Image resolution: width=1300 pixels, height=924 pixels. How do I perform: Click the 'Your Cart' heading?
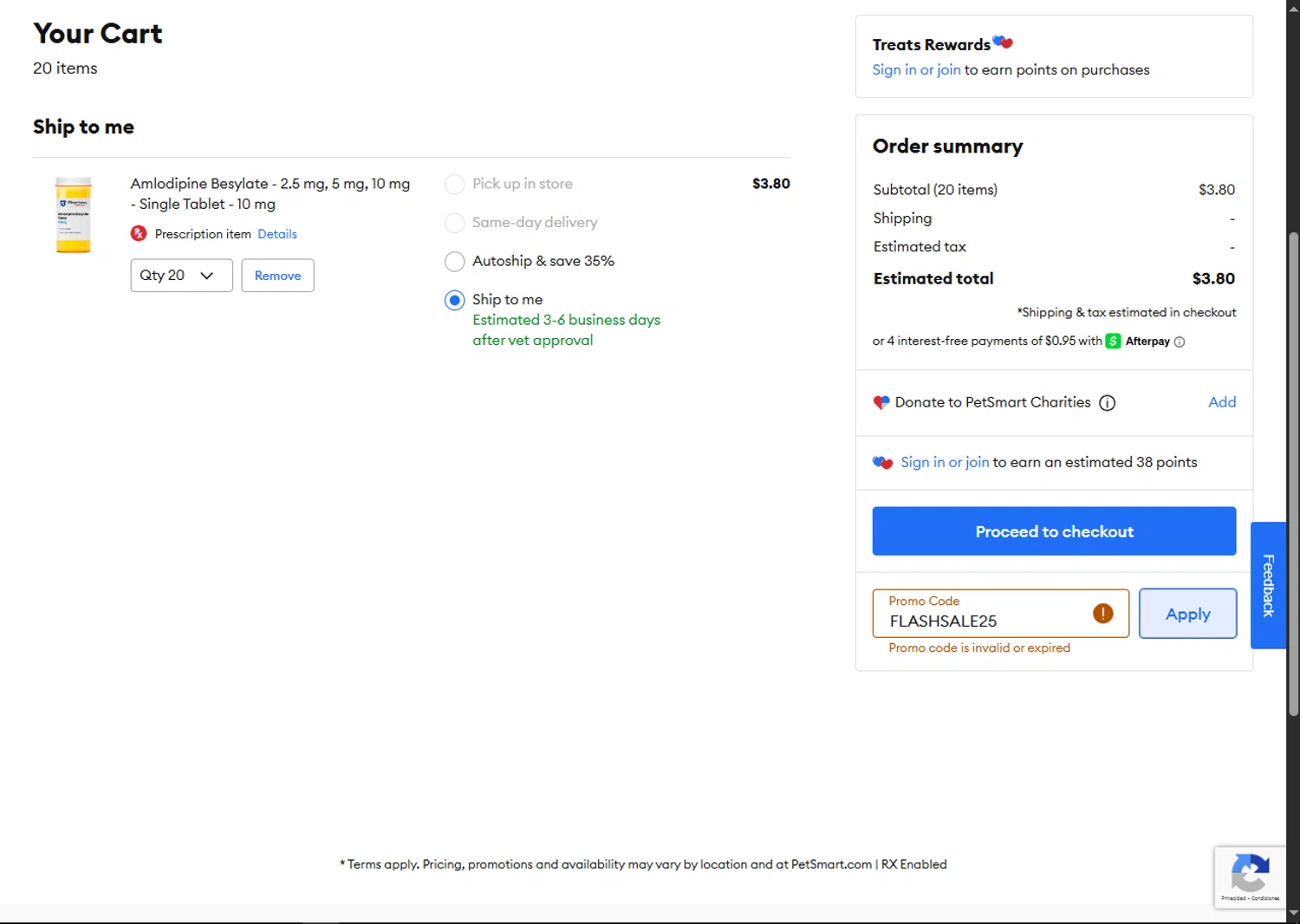pos(98,34)
